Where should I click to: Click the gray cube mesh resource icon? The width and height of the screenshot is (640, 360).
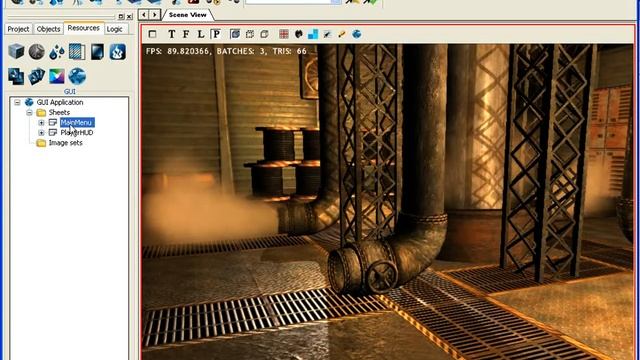point(16,52)
